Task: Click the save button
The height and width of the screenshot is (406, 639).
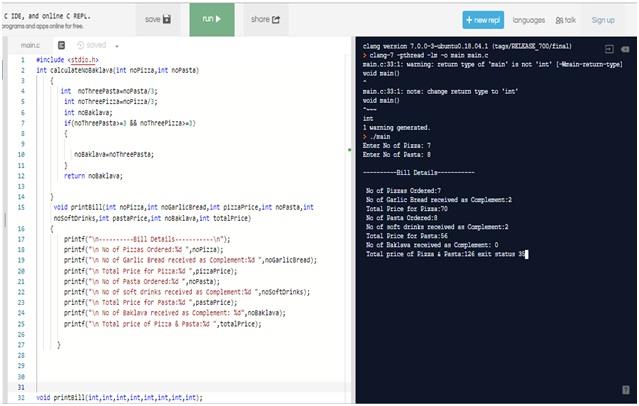Action: click(x=158, y=19)
